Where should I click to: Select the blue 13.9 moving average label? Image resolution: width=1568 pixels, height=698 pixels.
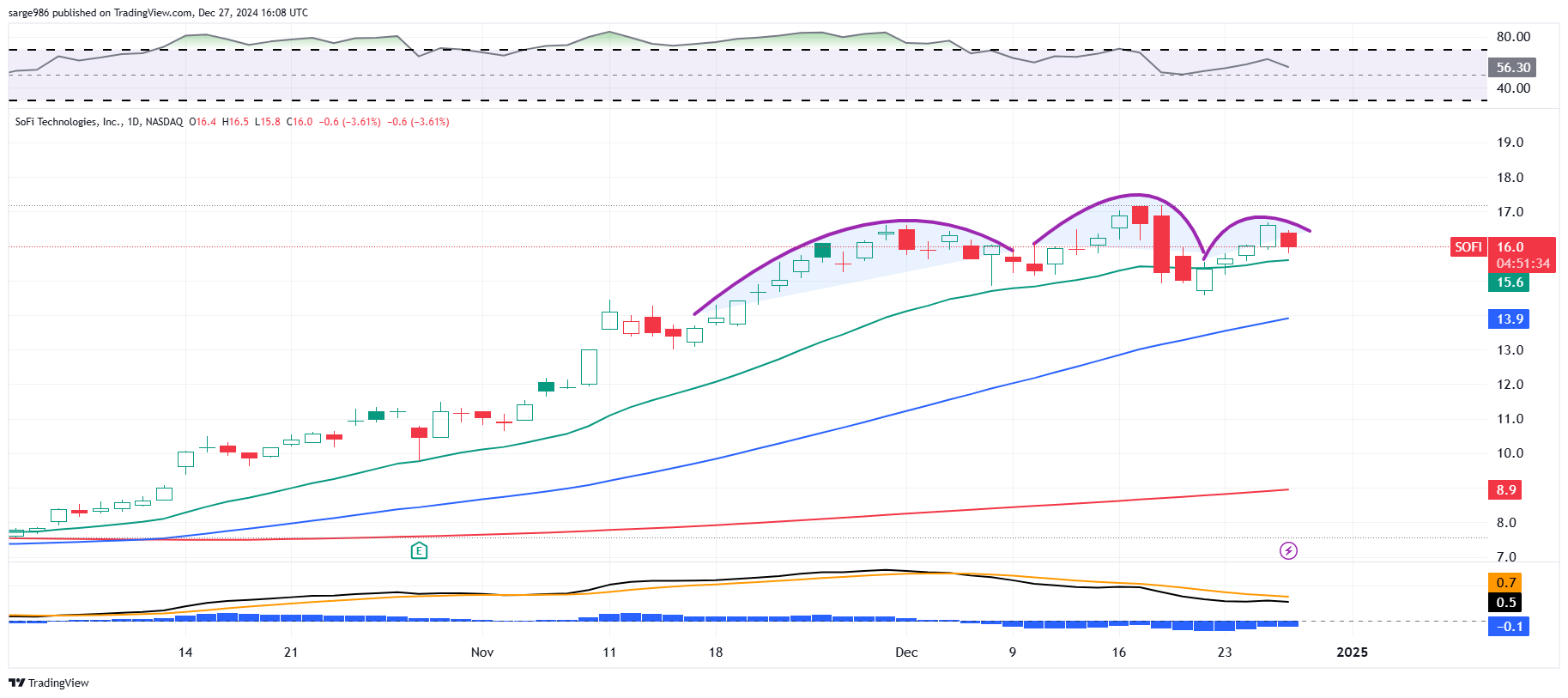(1509, 319)
